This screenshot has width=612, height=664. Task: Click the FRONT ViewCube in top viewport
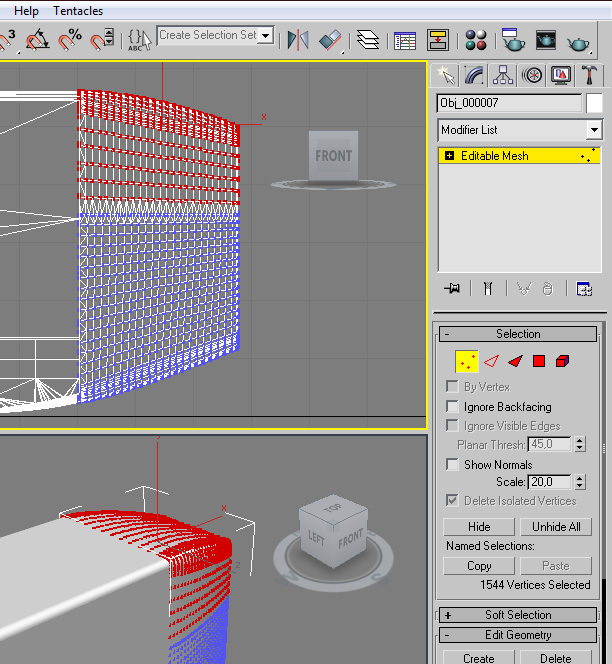(333, 156)
